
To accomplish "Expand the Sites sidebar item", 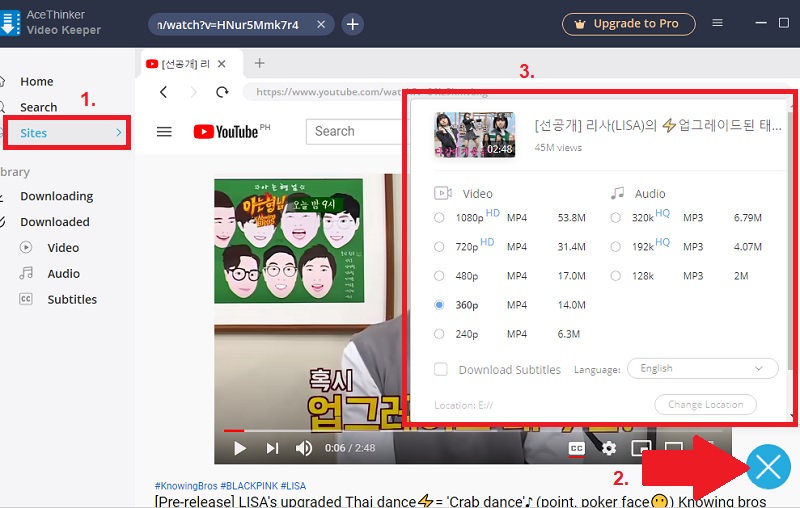I will (68, 133).
